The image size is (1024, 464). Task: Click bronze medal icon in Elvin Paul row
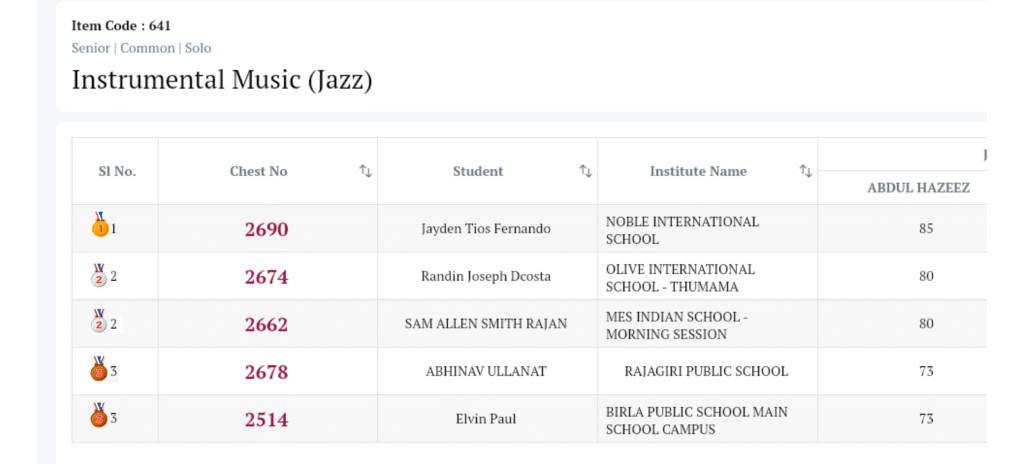[x=99, y=417]
